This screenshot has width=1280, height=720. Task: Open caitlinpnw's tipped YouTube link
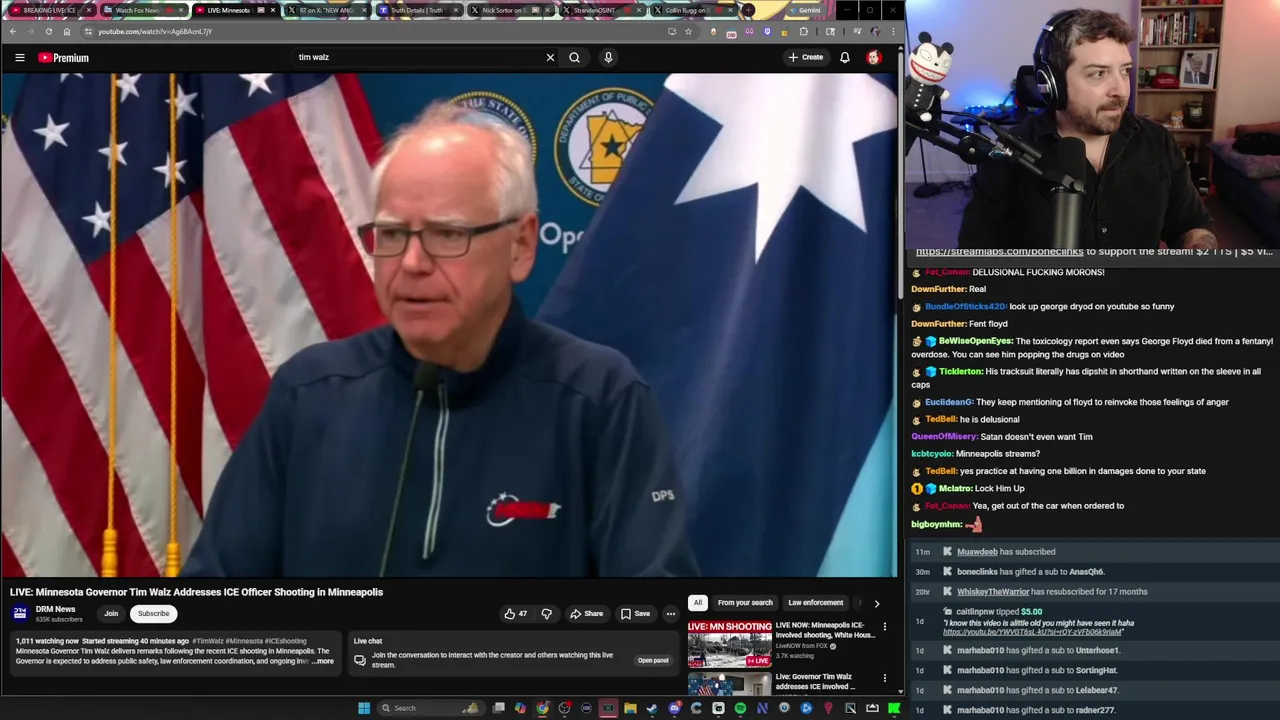coord(1032,632)
